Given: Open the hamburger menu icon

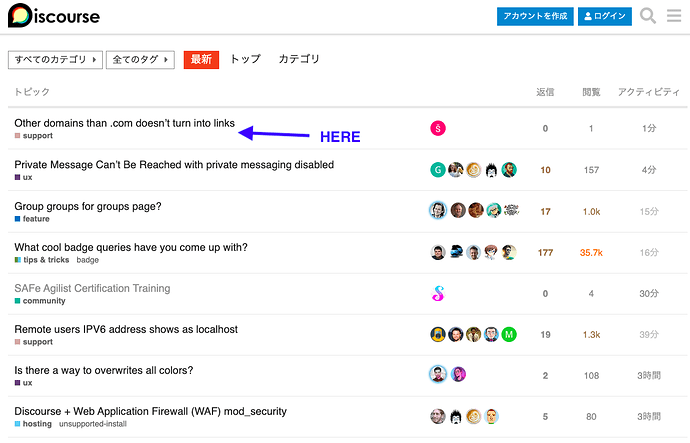Looking at the screenshot, I should 674,16.
